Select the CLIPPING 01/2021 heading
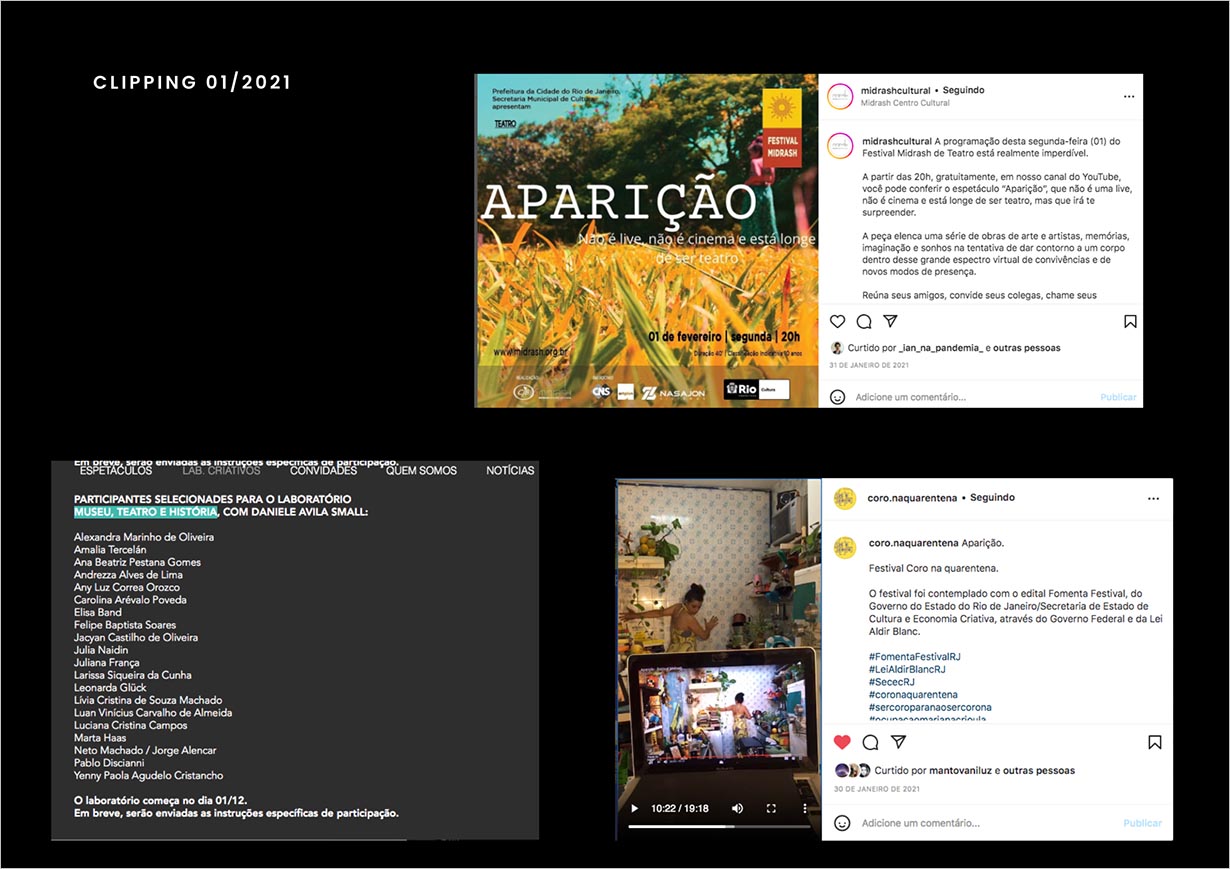Viewport: 1230px width, 869px height. 192,82
